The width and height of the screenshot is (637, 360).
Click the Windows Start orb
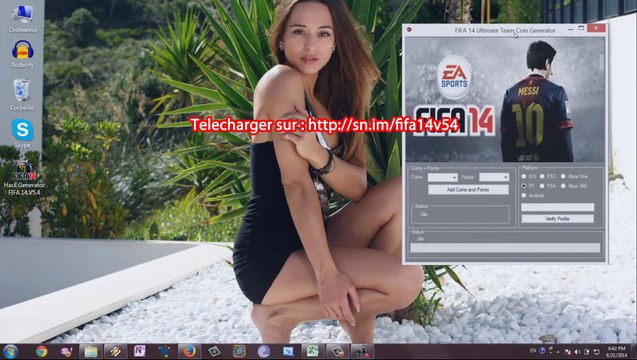[x=10, y=351]
